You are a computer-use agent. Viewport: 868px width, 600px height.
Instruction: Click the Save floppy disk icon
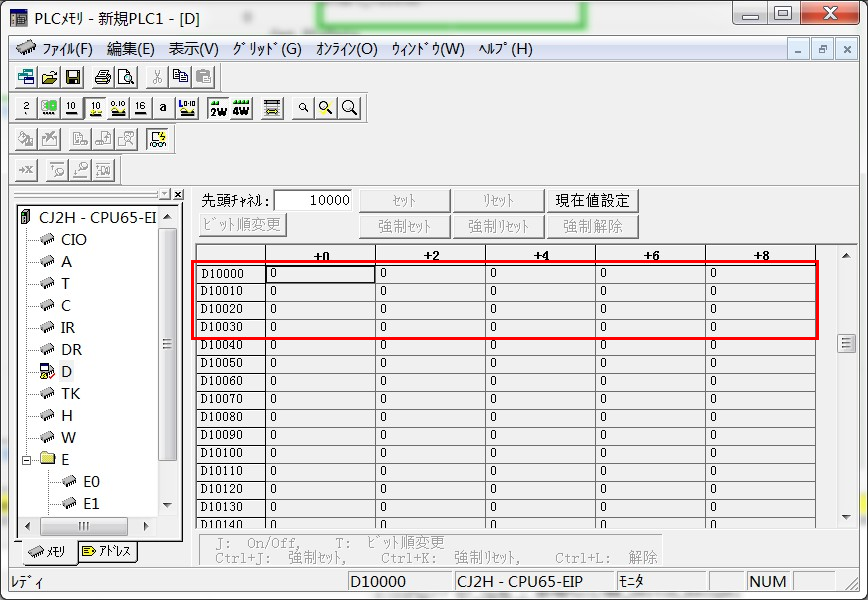(x=72, y=77)
